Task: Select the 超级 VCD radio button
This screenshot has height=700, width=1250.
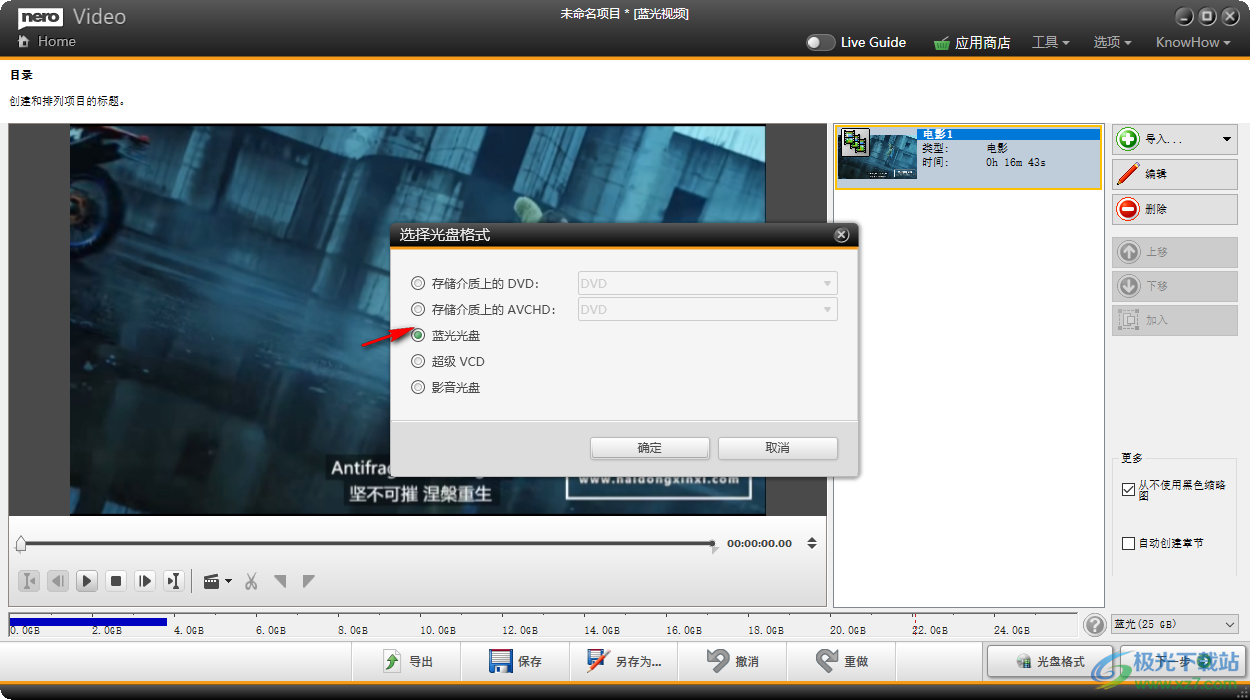Action: [x=418, y=361]
